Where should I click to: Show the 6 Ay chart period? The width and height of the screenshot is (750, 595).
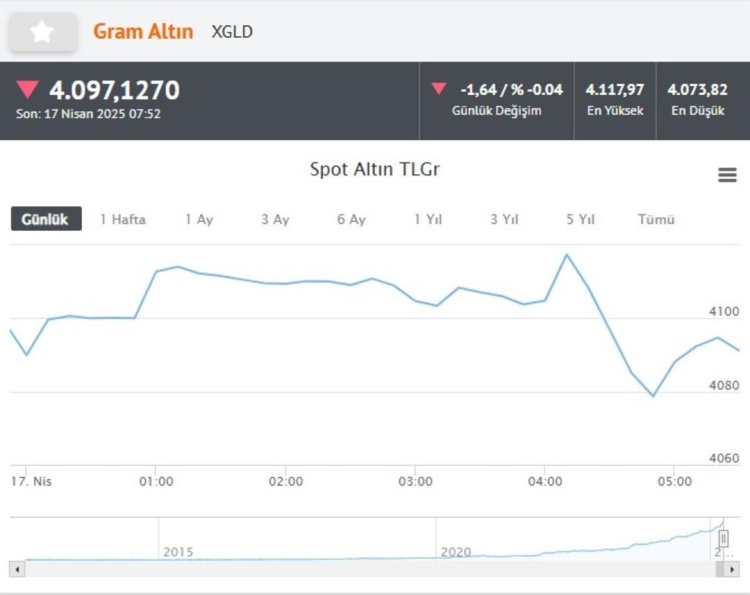[351, 219]
